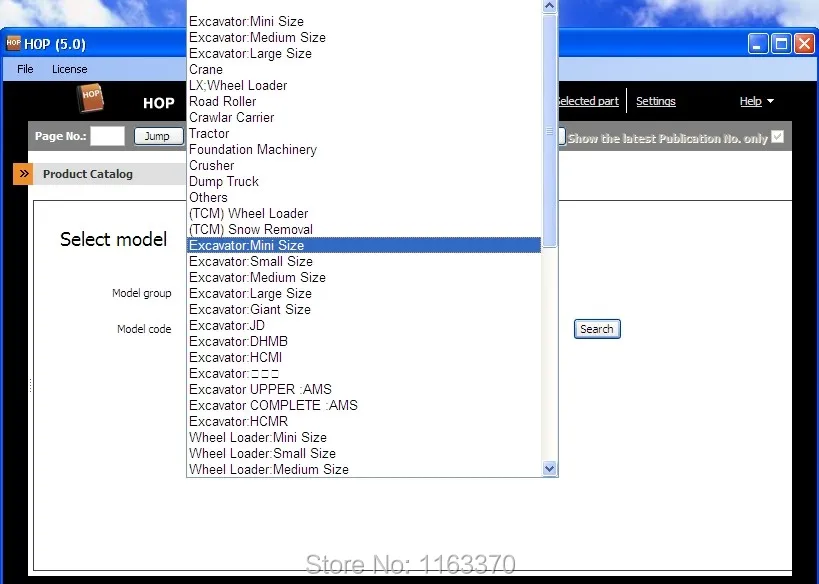Image resolution: width=819 pixels, height=584 pixels.
Task: Select Crusher in the dropdown list
Action: pyautogui.click(x=364, y=166)
